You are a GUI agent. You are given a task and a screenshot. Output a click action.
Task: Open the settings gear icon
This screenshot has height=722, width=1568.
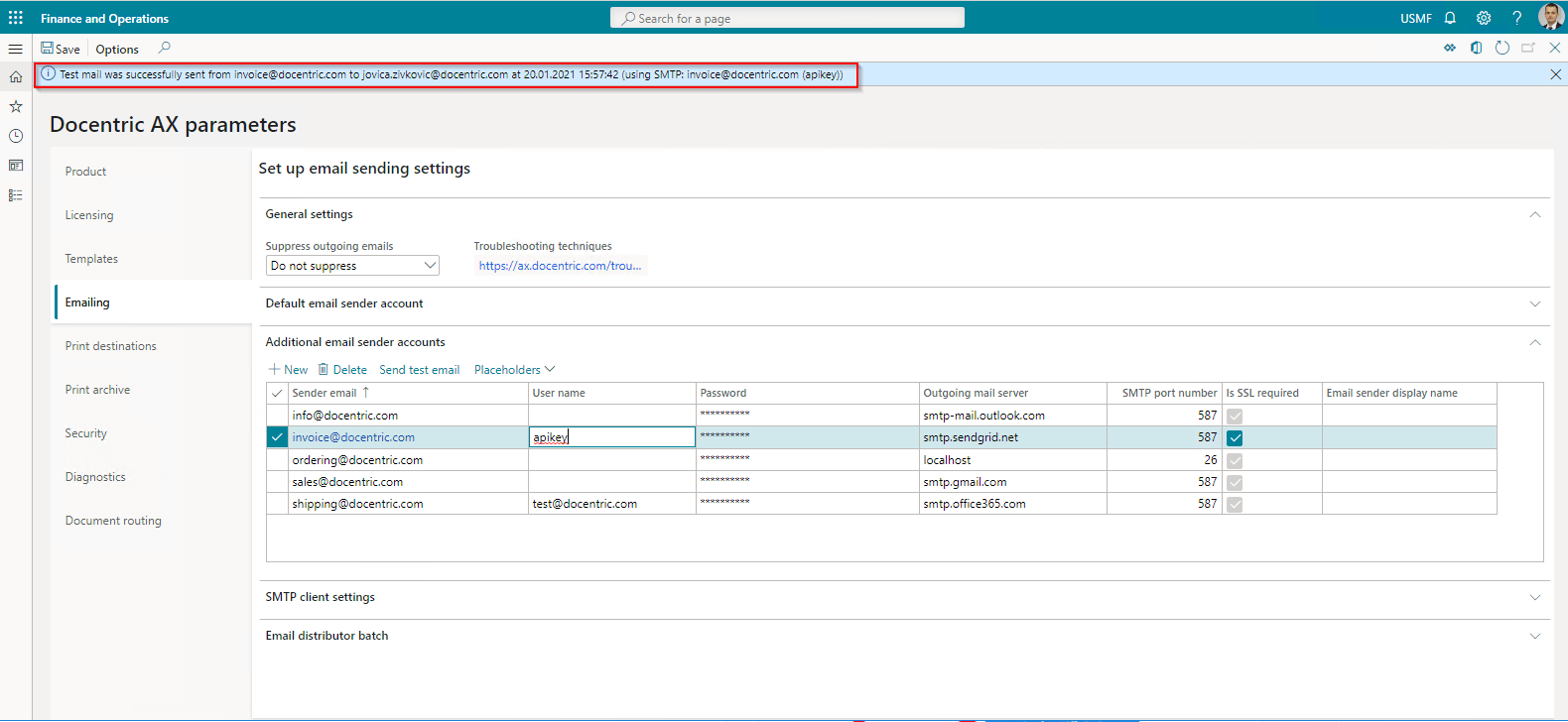tap(1484, 18)
